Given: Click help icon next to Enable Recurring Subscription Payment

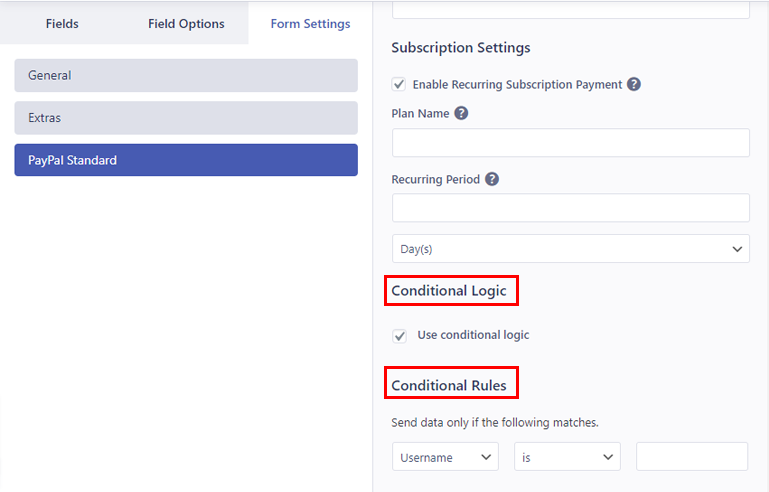Looking at the screenshot, I should [x=634, y=85].
